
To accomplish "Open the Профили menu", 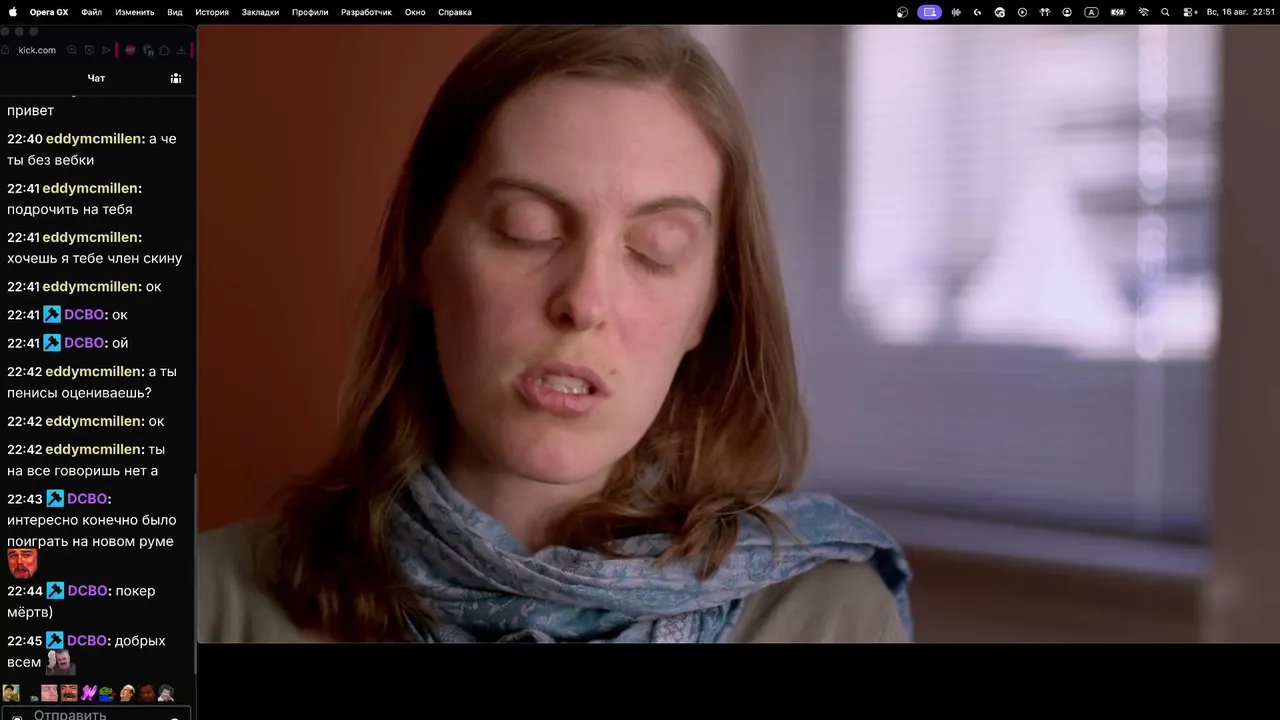I will click(x=310, y=12).
